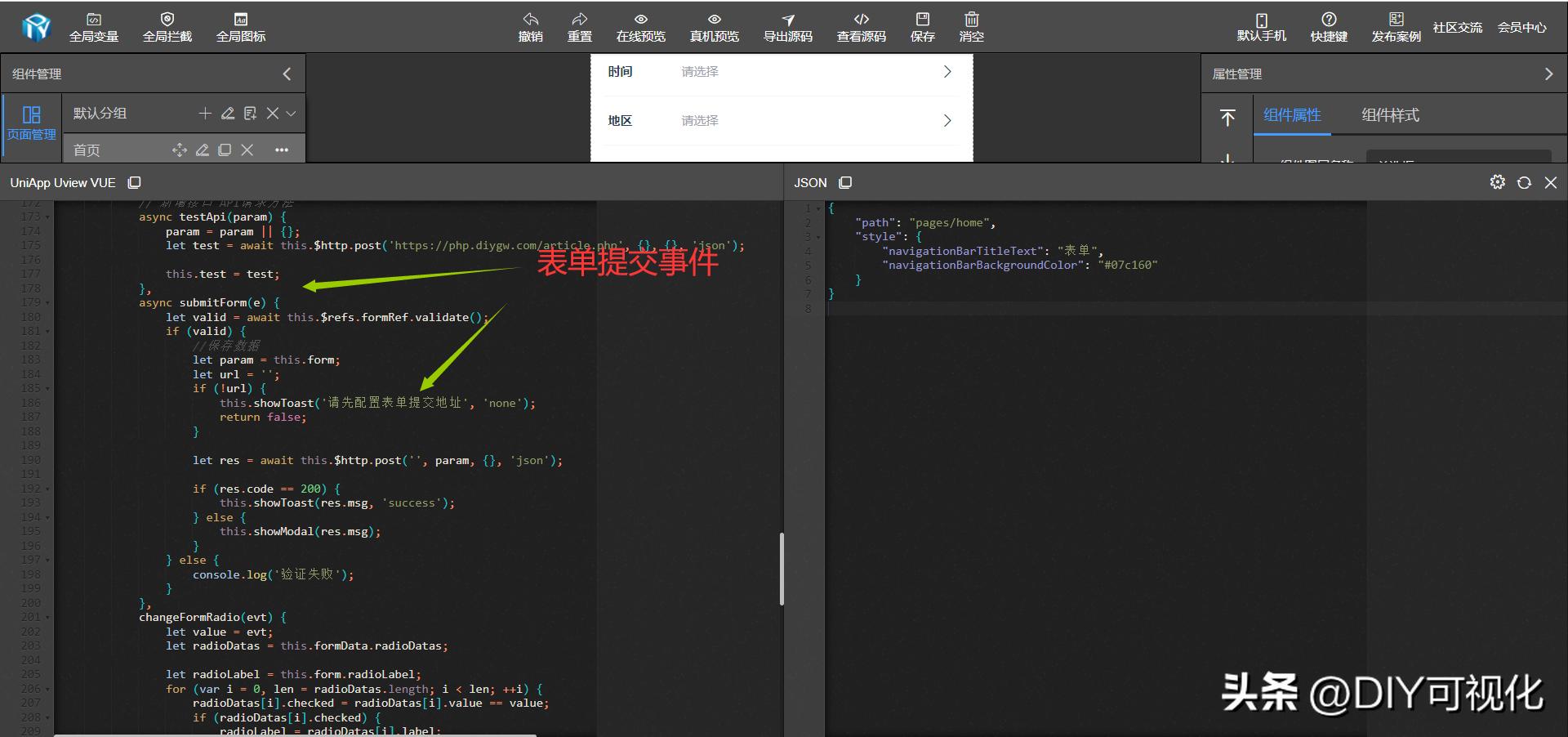Refresh the JSON panel
The height and width of the screenshot is (737, 1568).
point(1524,182)
